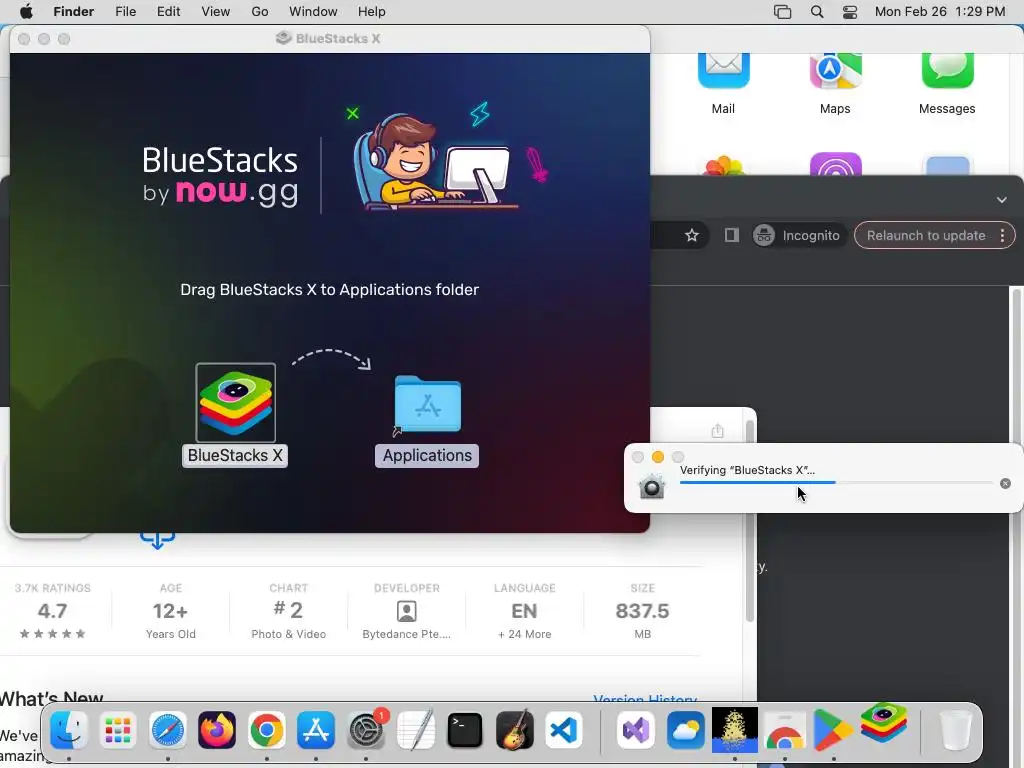The height and width of the screenshot is (768, 1024).
Task: Launch Safari from the Dock
Action: (168, 730)
